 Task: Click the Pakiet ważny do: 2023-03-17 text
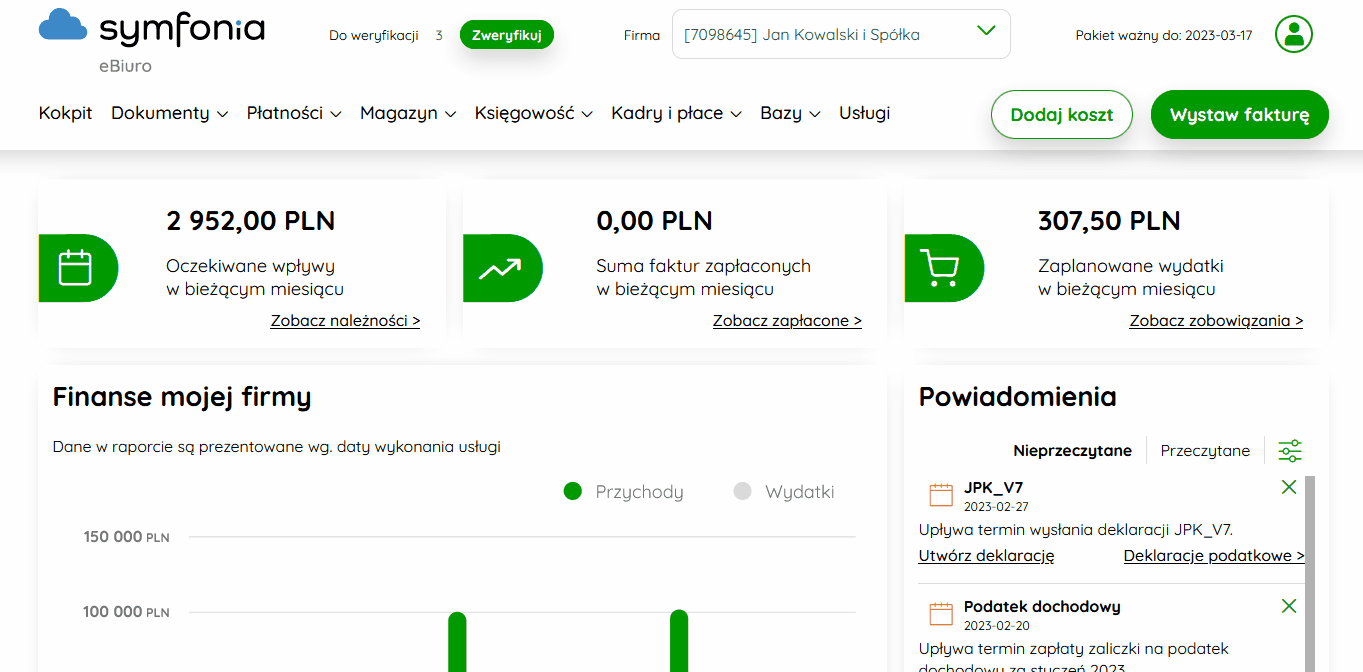click(1162, 35)
